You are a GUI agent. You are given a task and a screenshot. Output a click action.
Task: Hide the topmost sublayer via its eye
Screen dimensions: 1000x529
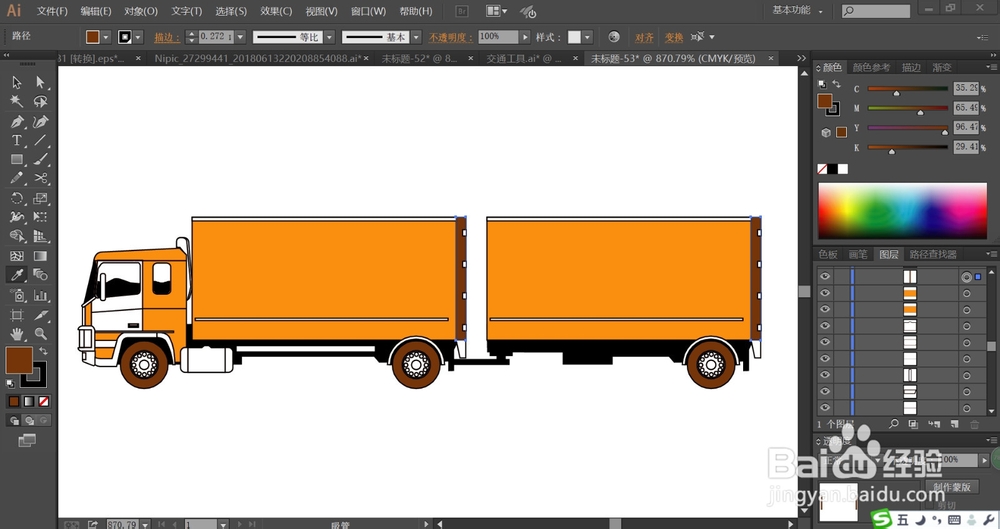pyautogui.click(x=825, y=276)
